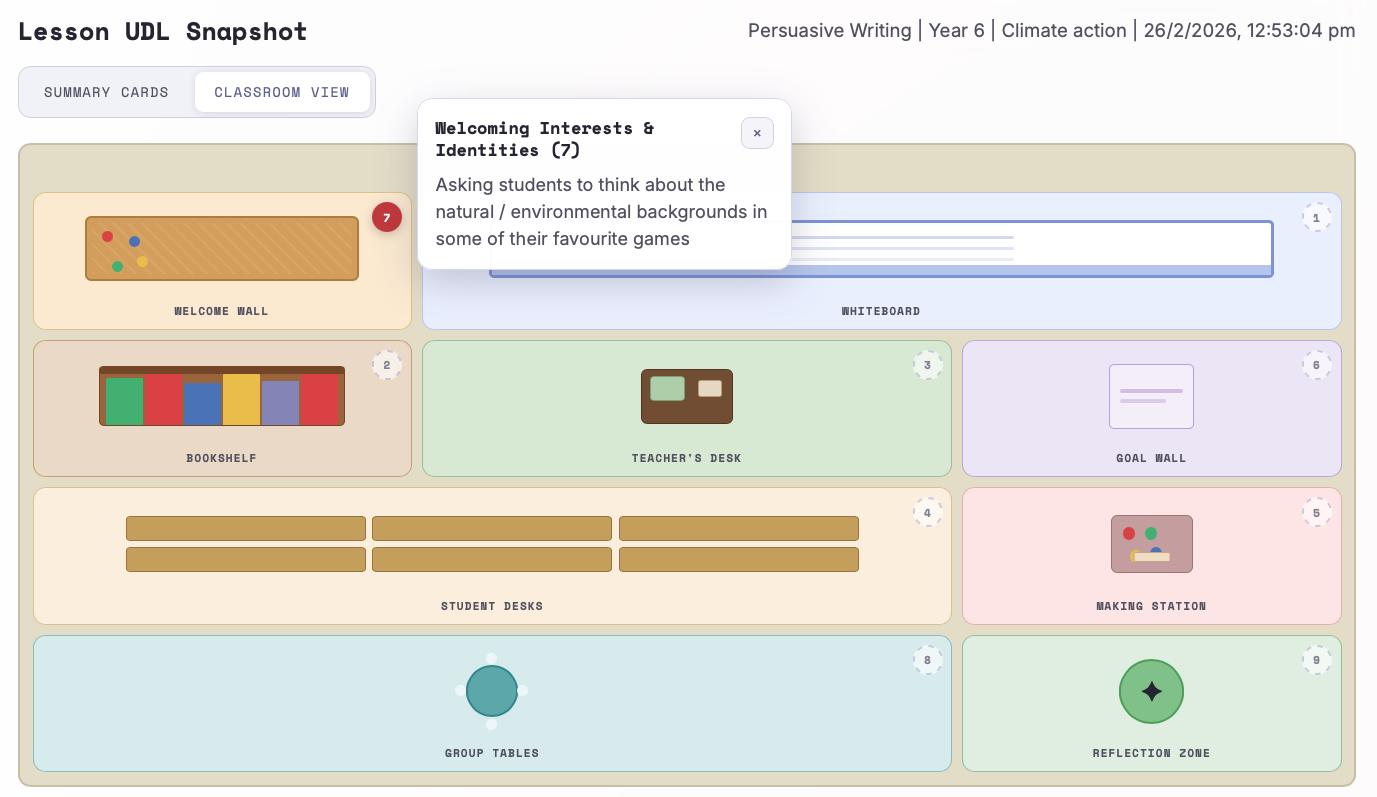The image size is (1377, 797).
Task: Select the Making Station craft board icon
Action: tap(1151, 544)
